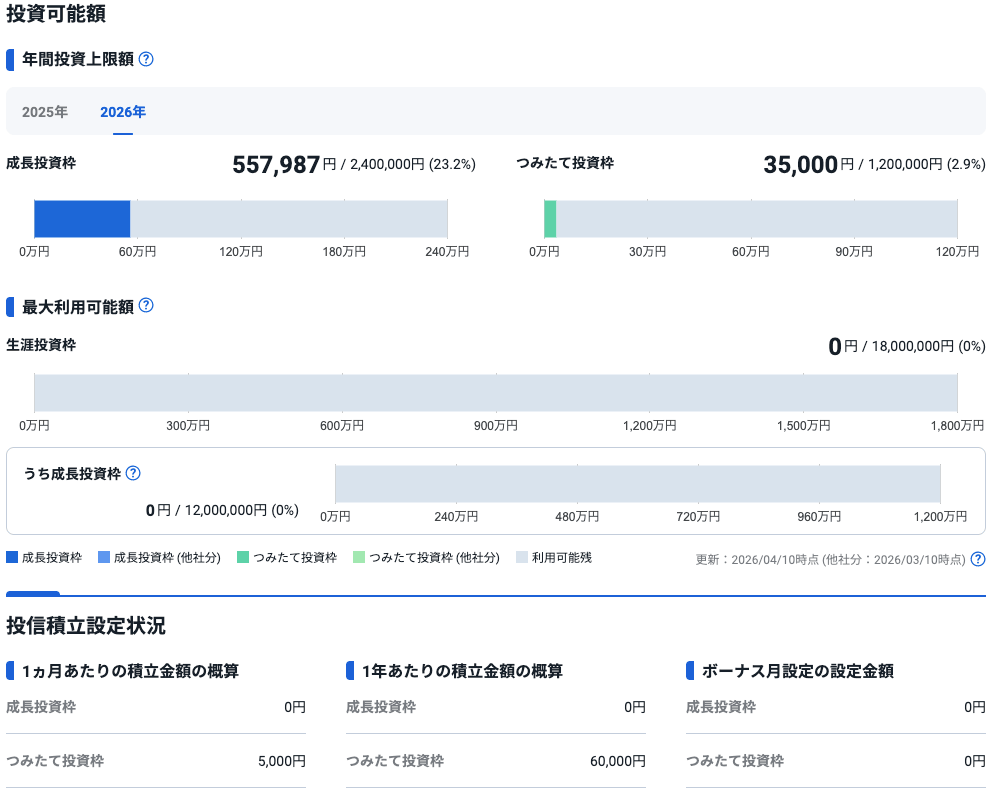Click the dark blue 成長投資枠 legend swatch

[x=12, y=558]
